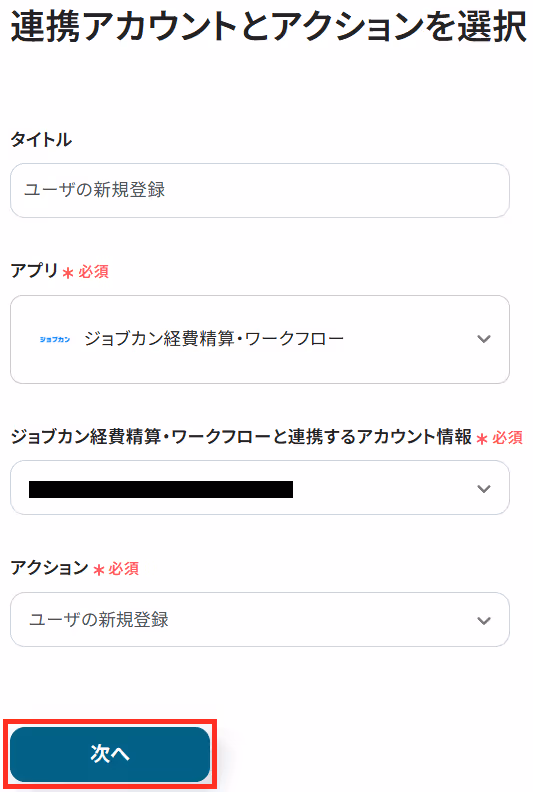This screenshot has height=792, width=533.
Task: Click the blacked-out account name
Action: (161, 489)
